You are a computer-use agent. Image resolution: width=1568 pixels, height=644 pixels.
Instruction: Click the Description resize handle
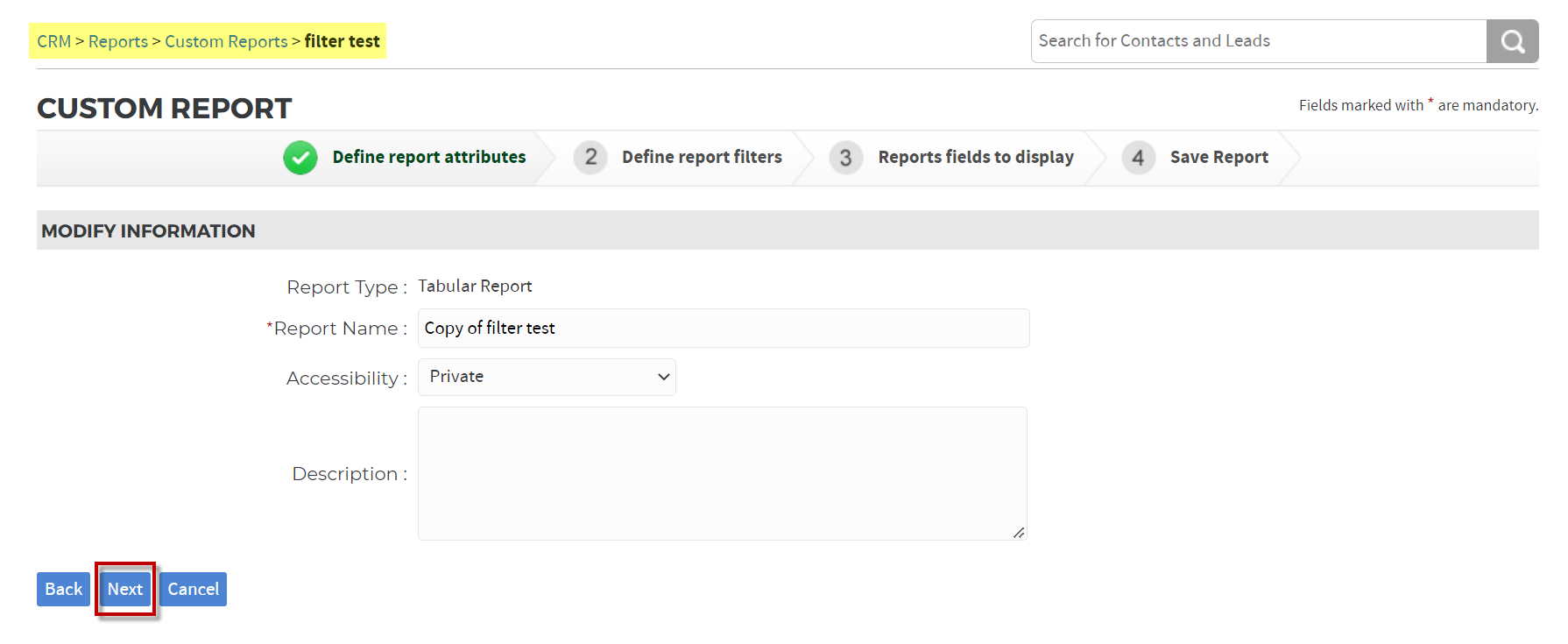click(1019, 532)
